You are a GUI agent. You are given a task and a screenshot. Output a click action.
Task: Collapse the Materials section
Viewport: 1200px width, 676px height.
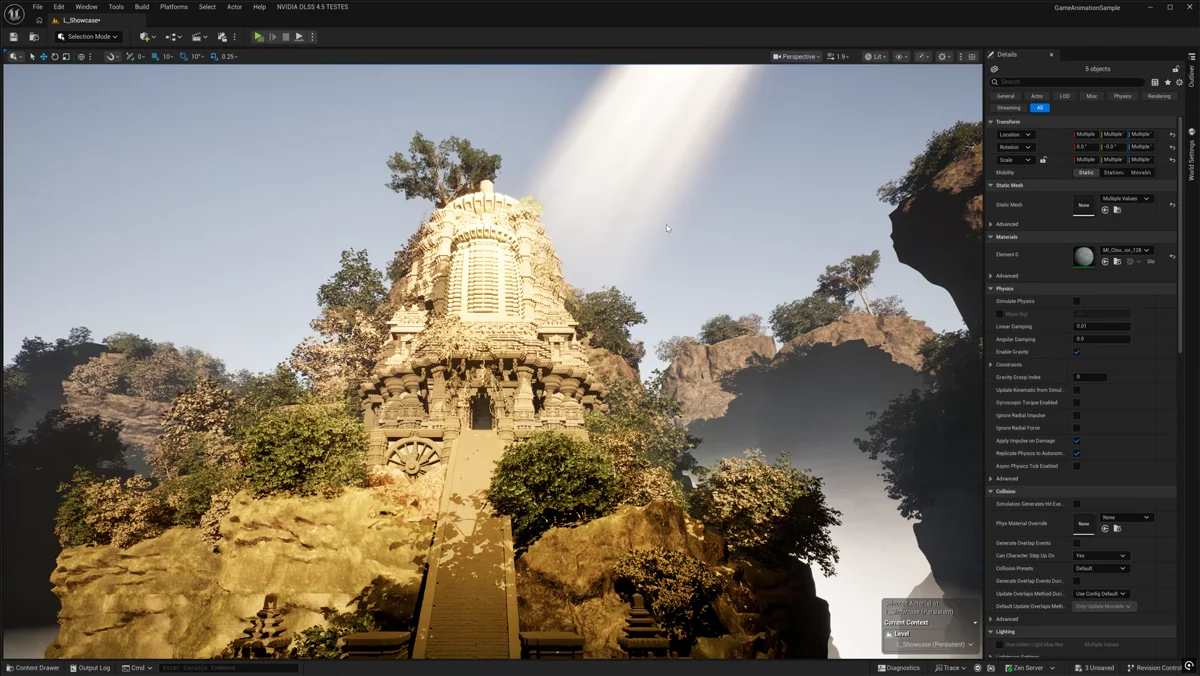pos(991,237)
